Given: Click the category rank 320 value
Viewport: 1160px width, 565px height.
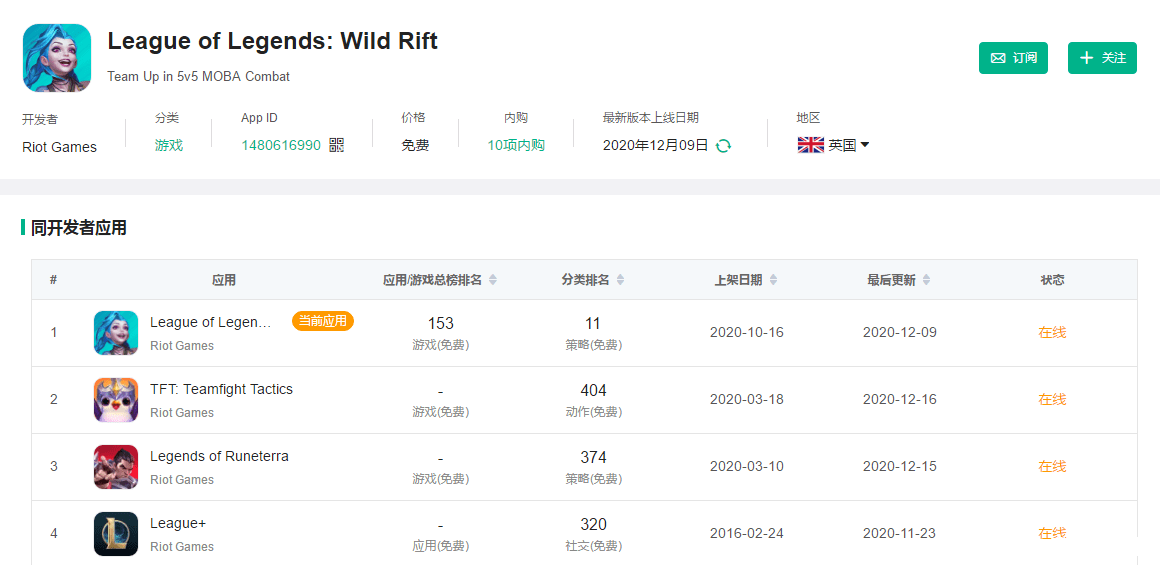Looking at the screenshot, I should tap(593, 524).
